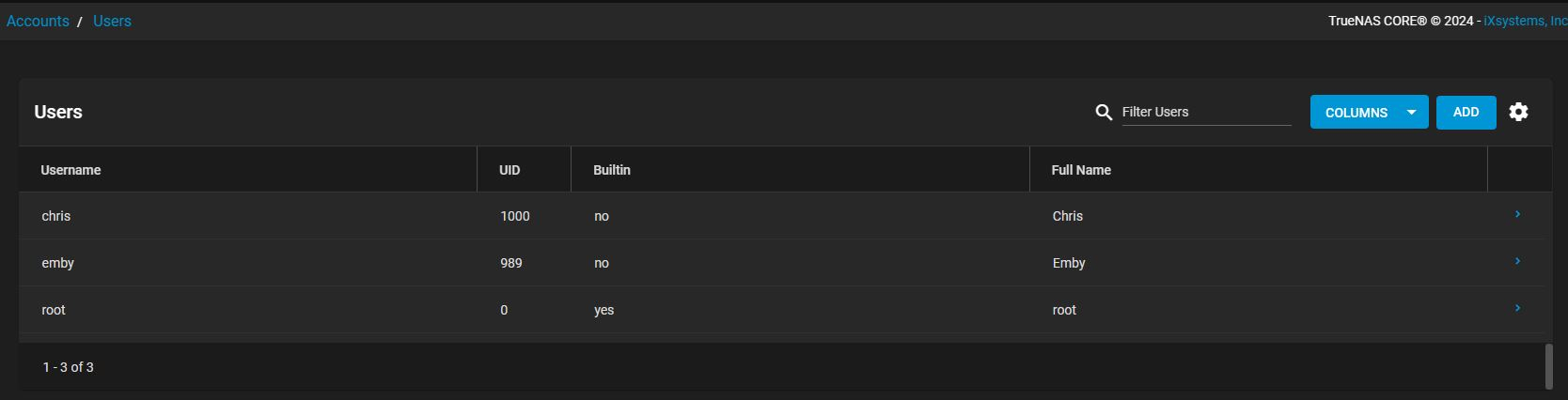
Task: Click the search magnifier icon
Action: (1104, 112)
